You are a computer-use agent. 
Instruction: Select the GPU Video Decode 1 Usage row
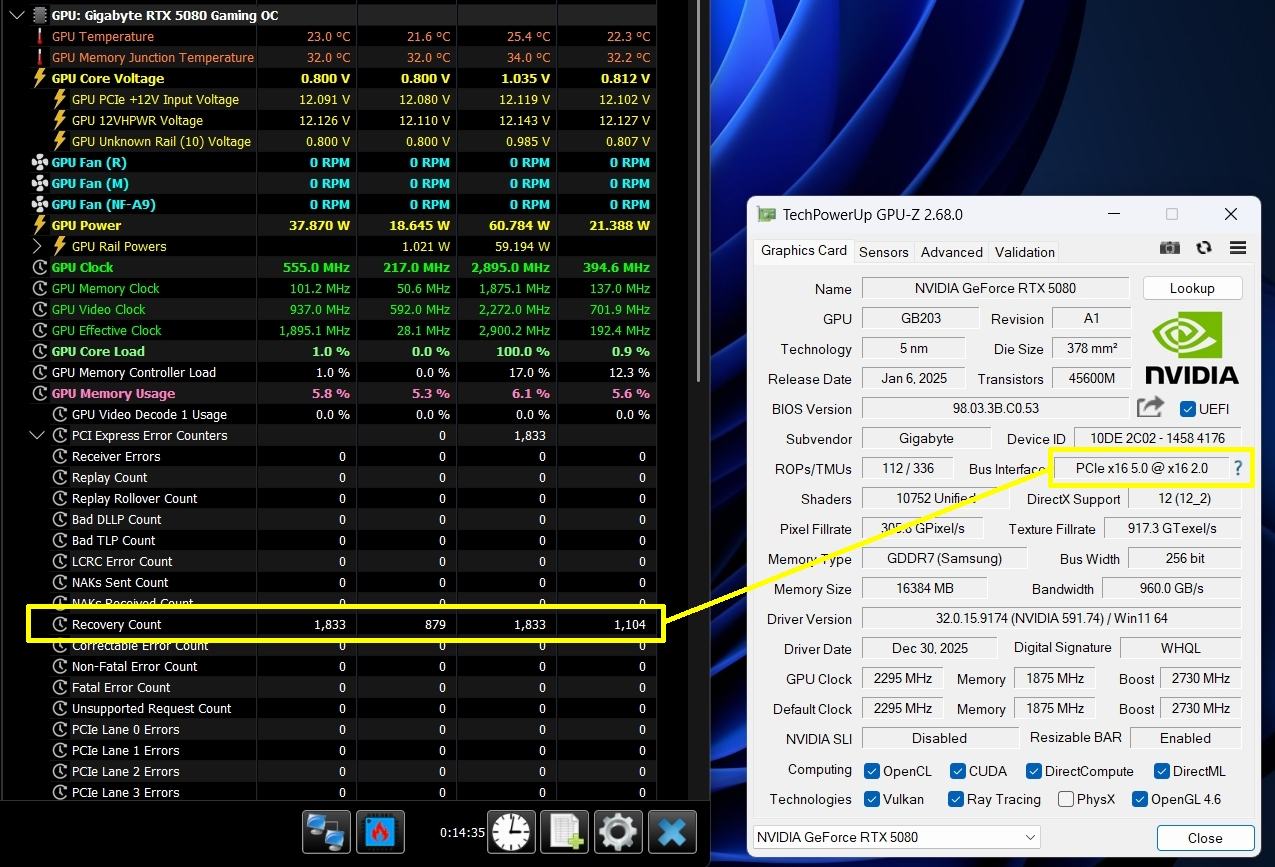tap(344, 414)
